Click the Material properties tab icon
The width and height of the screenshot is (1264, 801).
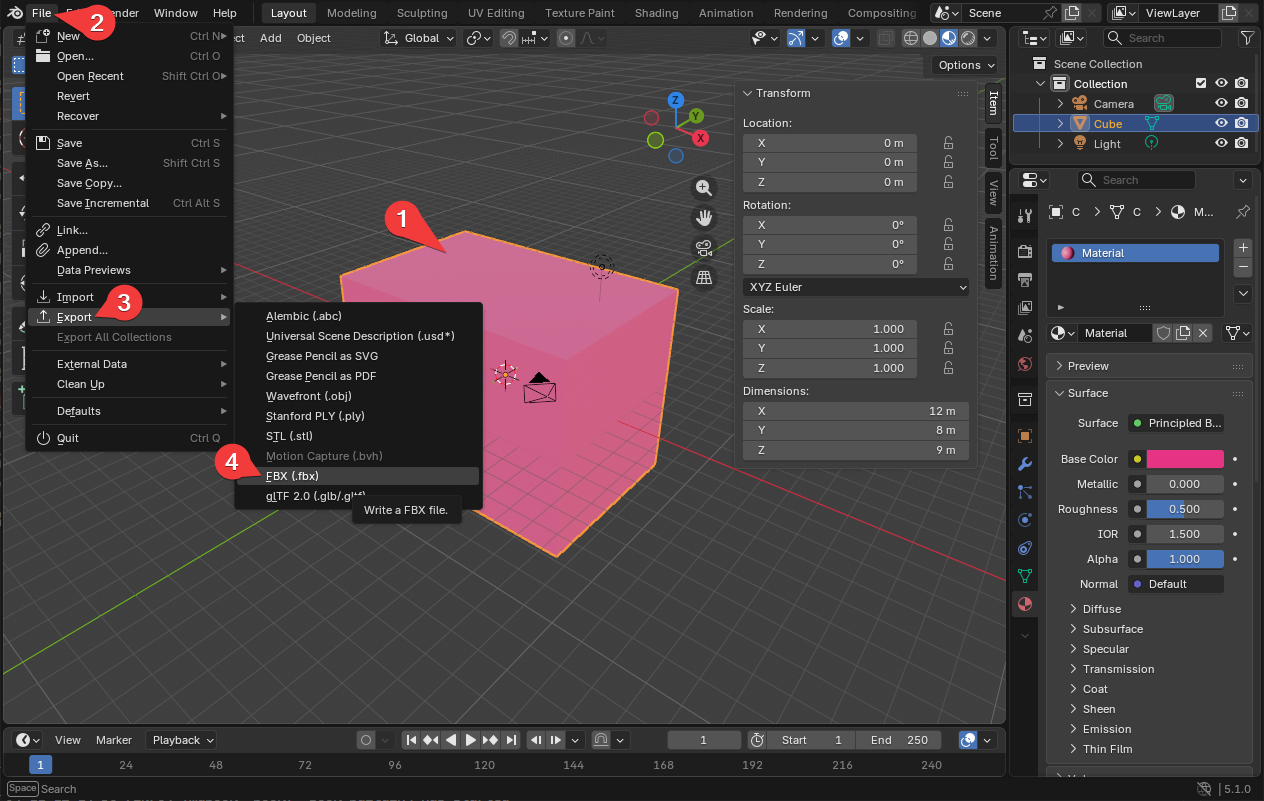coord(1024,604)
